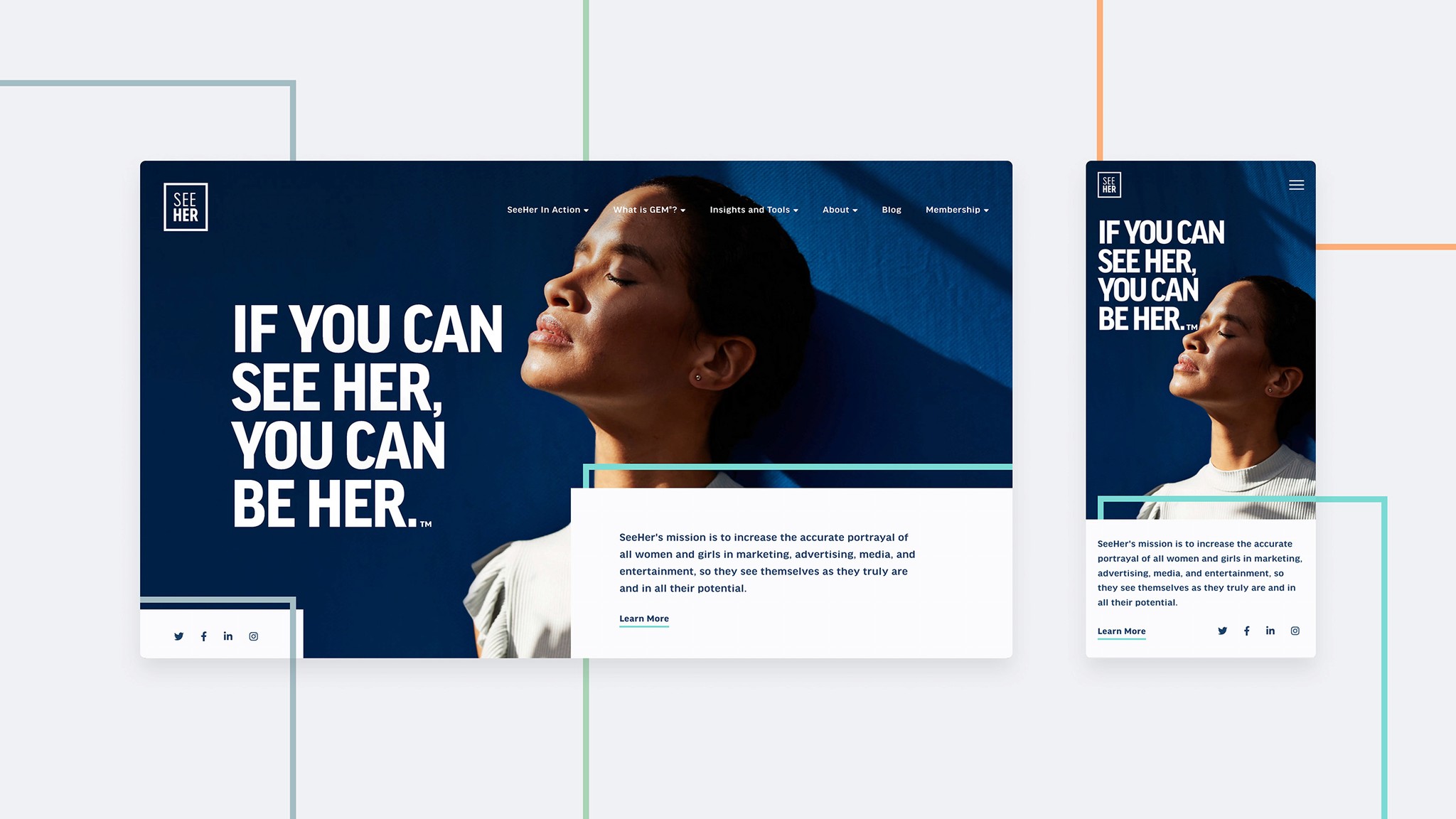The image size is (1456, 819).
Task: Click the Twitter icon in footer
Action: click(x=178, y=635)
